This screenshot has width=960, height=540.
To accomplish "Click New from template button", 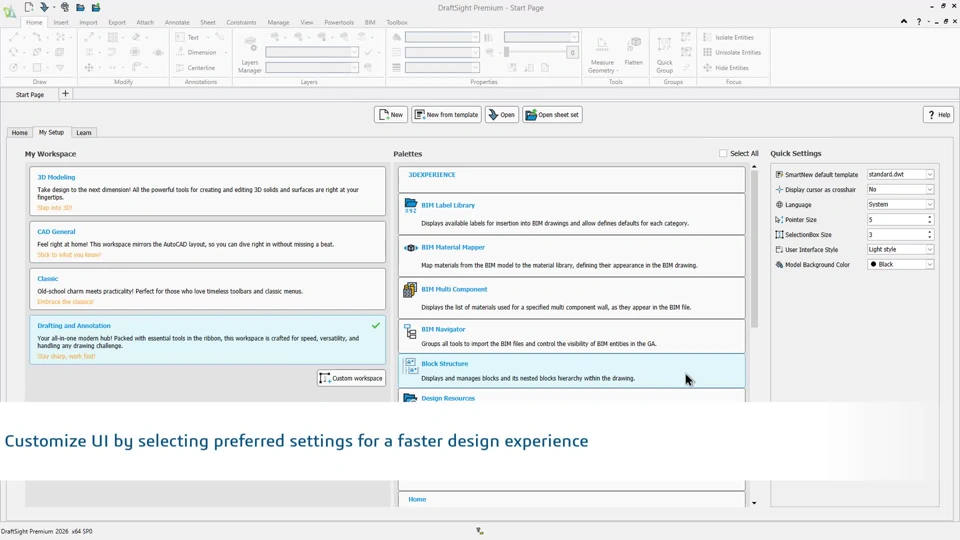I will point(446,114).
